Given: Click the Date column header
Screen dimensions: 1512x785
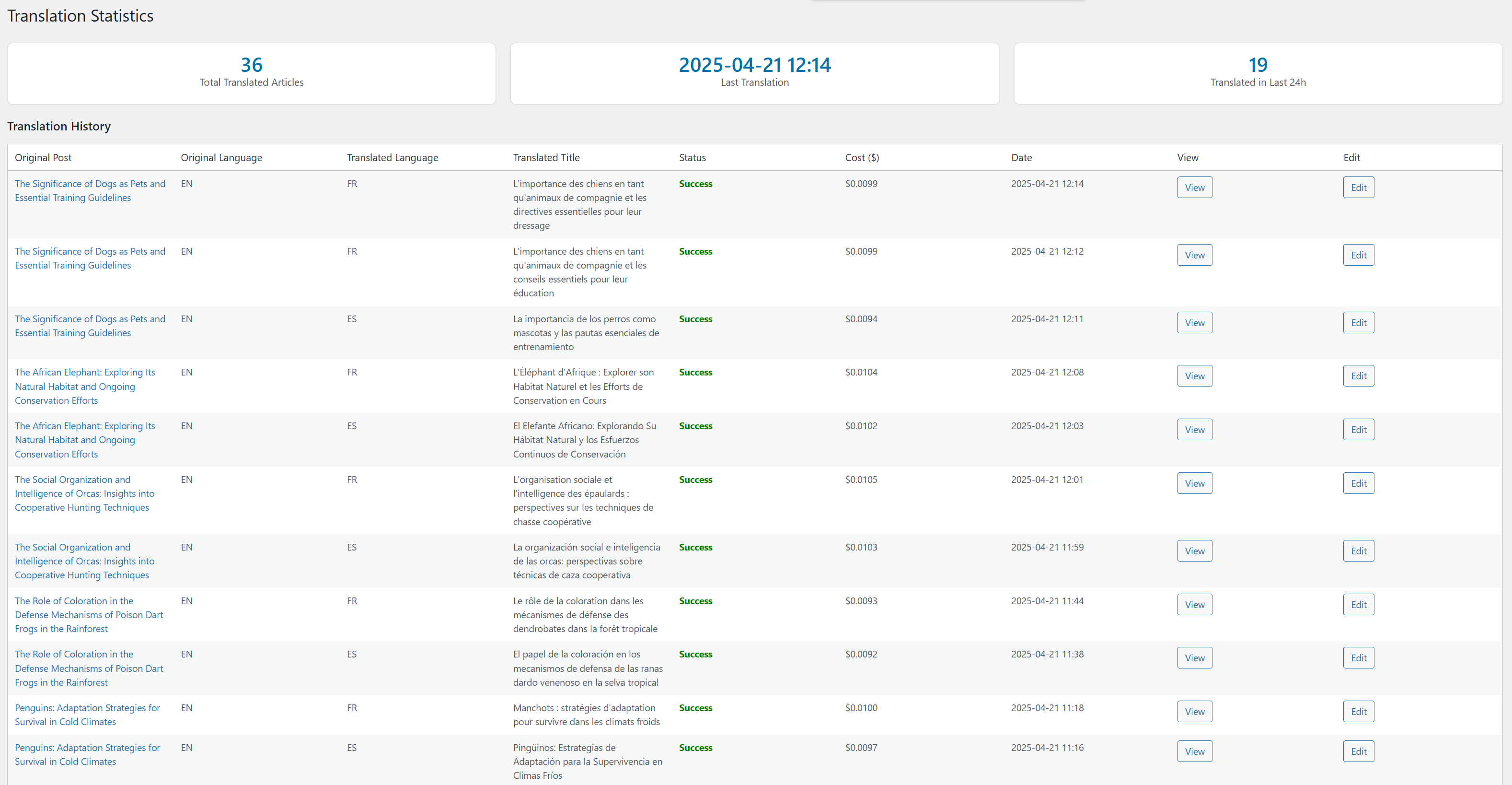Looking at the screenshot, I should point(1021,157).
